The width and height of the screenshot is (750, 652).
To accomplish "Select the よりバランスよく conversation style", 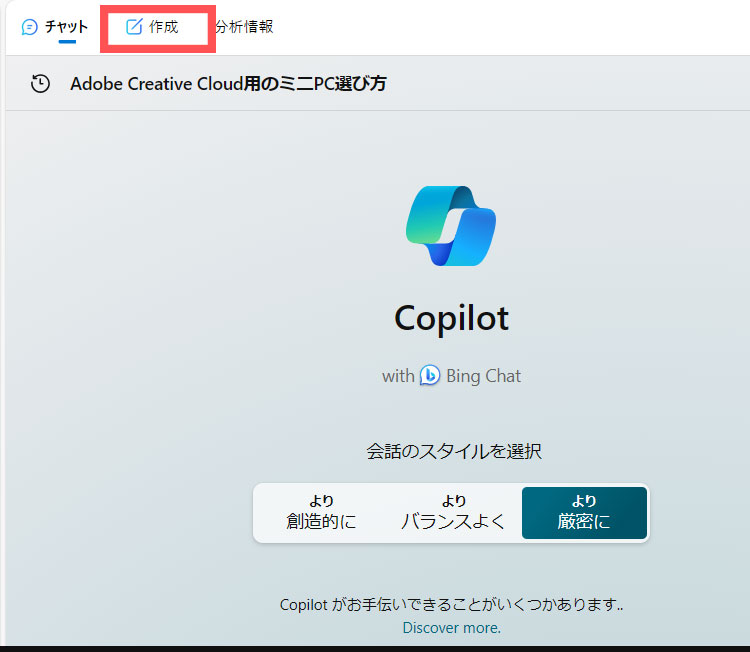I will tap(453, 512).
